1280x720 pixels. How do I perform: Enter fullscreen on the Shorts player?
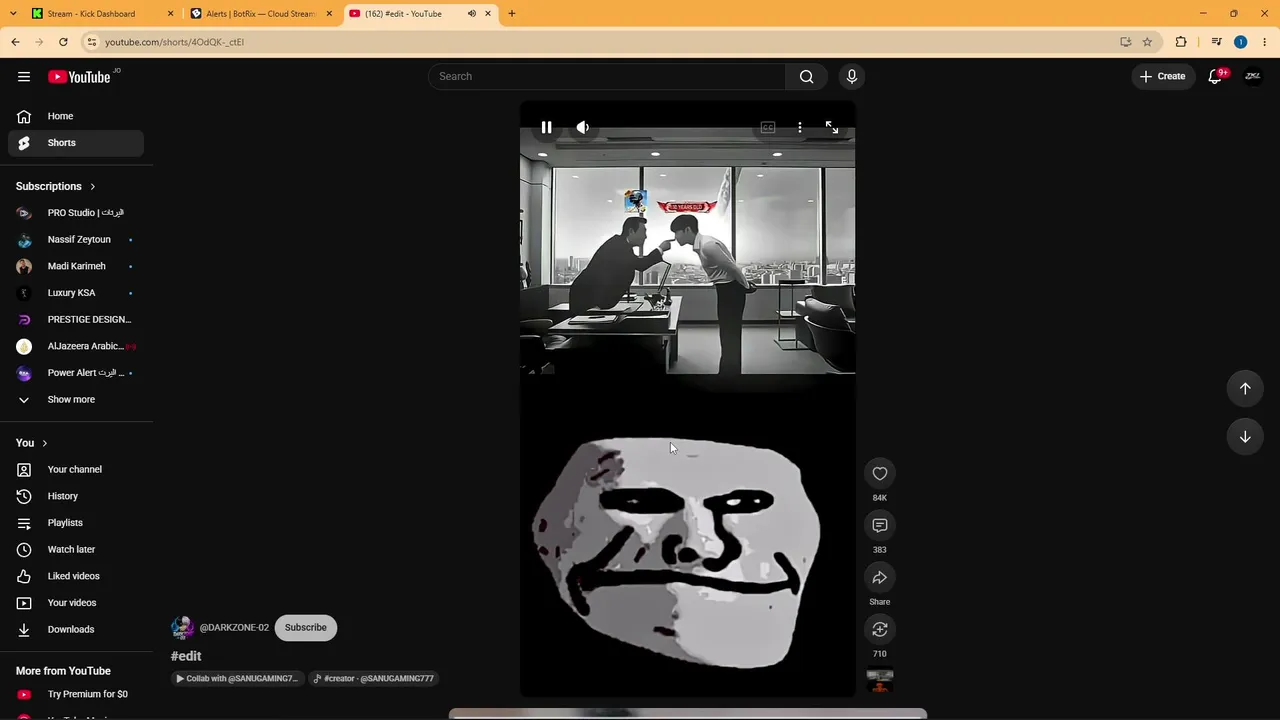click(x=832, y=128)
